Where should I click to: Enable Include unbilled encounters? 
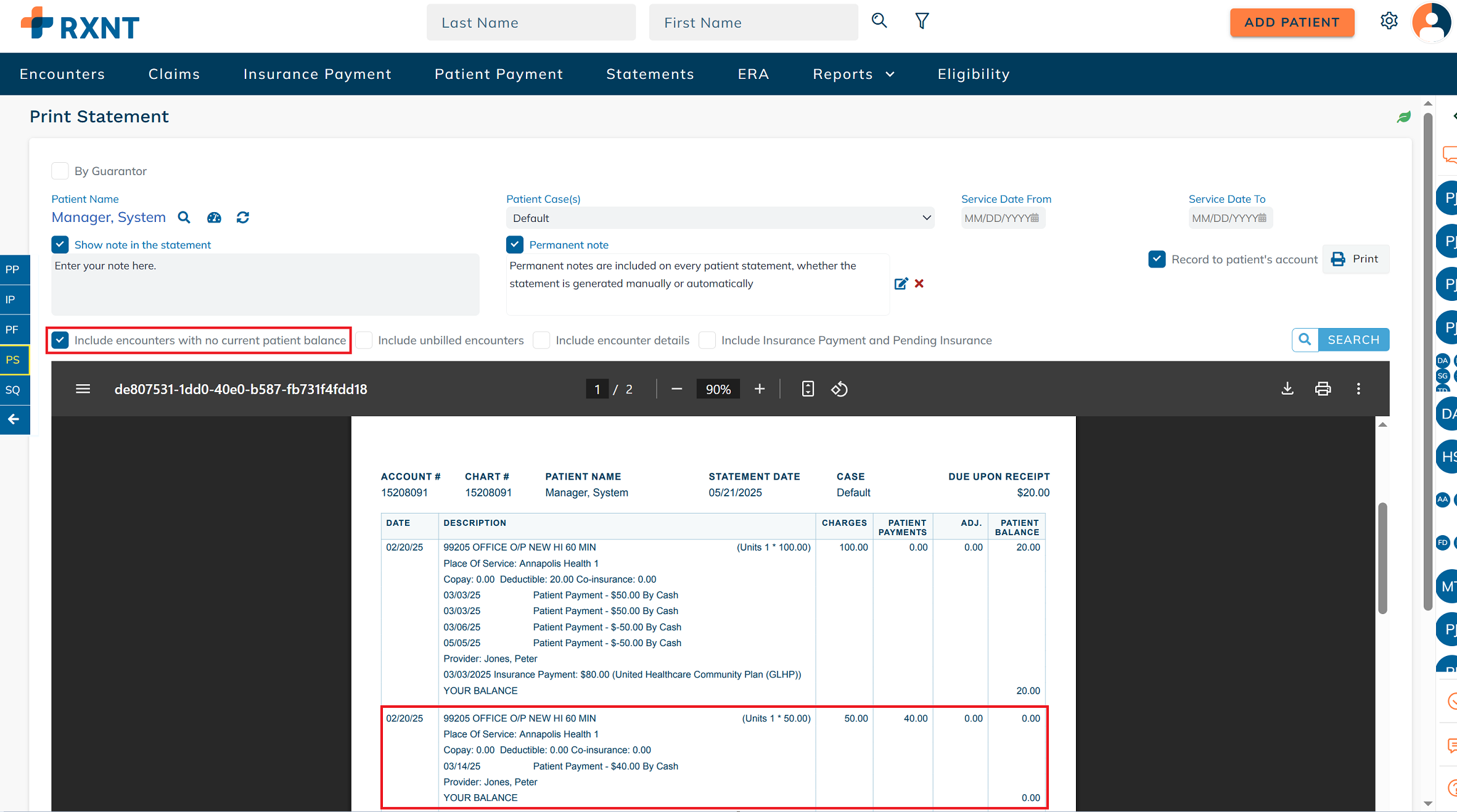tap(364, 340)
